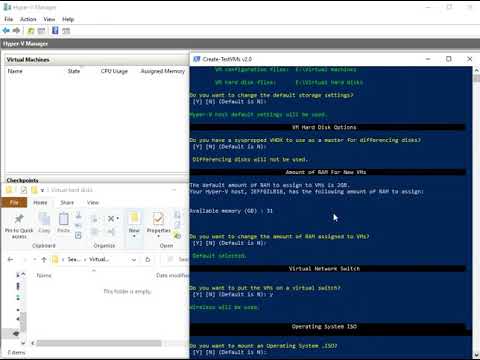
Task: Click the Copy path icon in Clipboard group
Action: point(78,226)
